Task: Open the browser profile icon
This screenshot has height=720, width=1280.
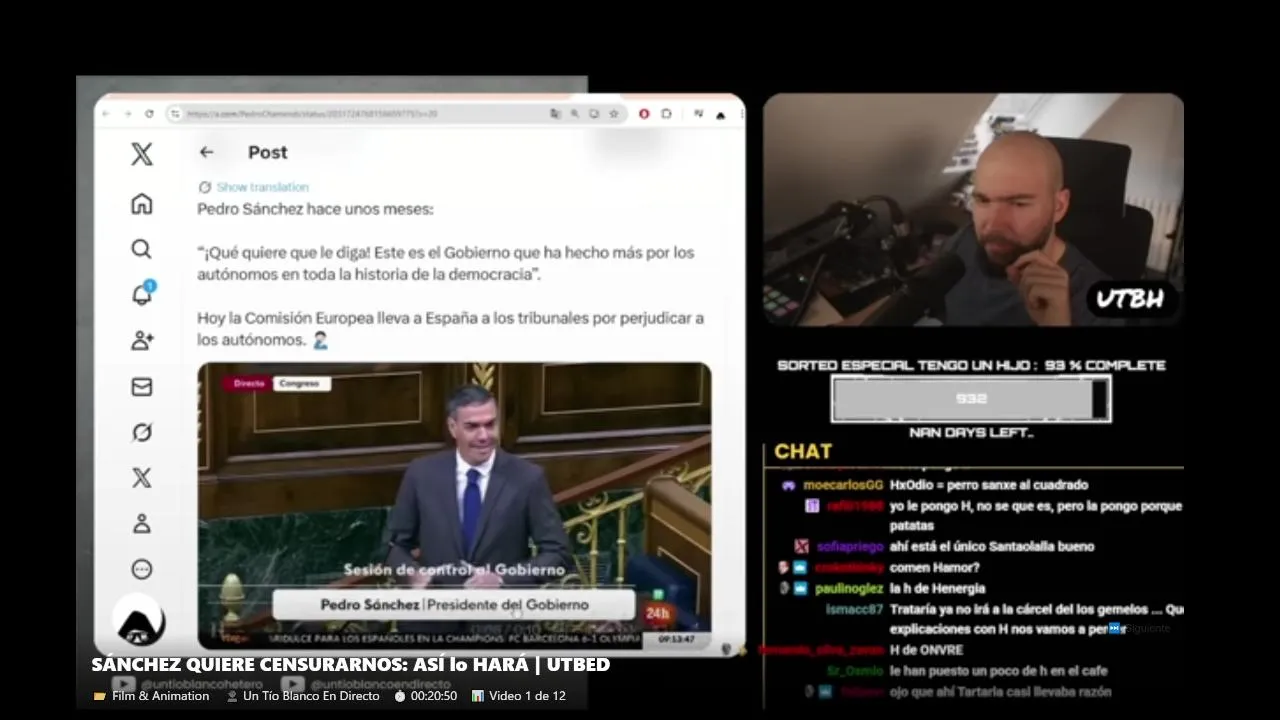Action: pos(720,115)
